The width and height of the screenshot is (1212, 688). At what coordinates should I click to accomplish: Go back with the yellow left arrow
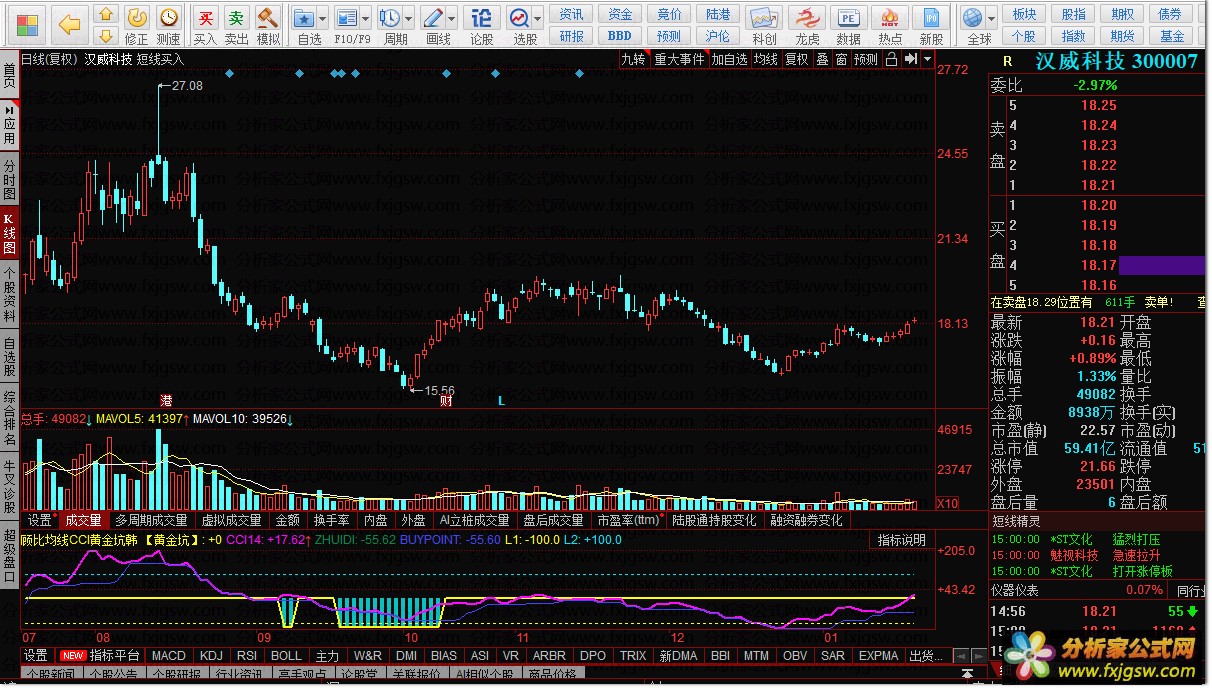[69, 23]
